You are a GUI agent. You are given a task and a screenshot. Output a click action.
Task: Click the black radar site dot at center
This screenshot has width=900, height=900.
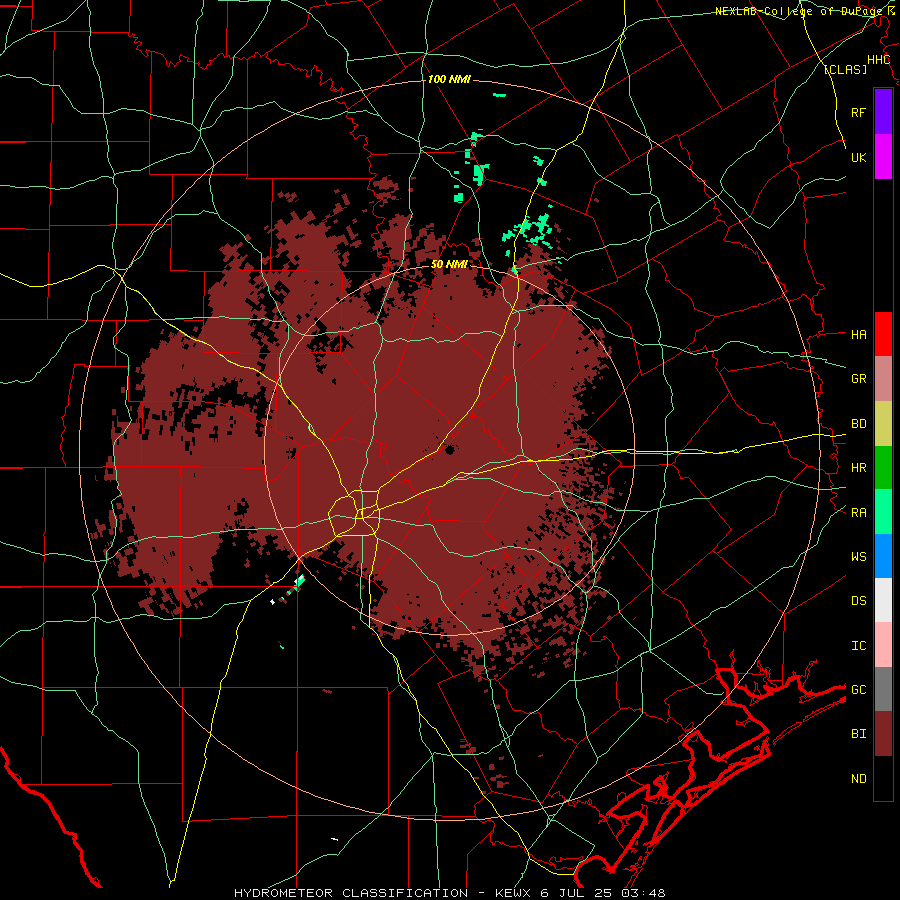coord(449,449)
